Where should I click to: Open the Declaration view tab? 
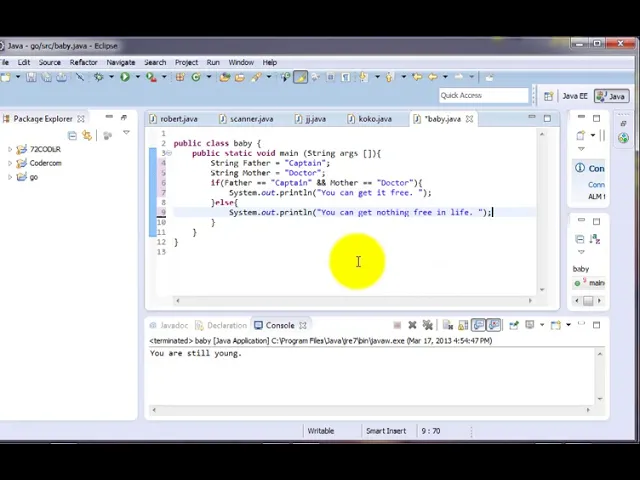221,325
